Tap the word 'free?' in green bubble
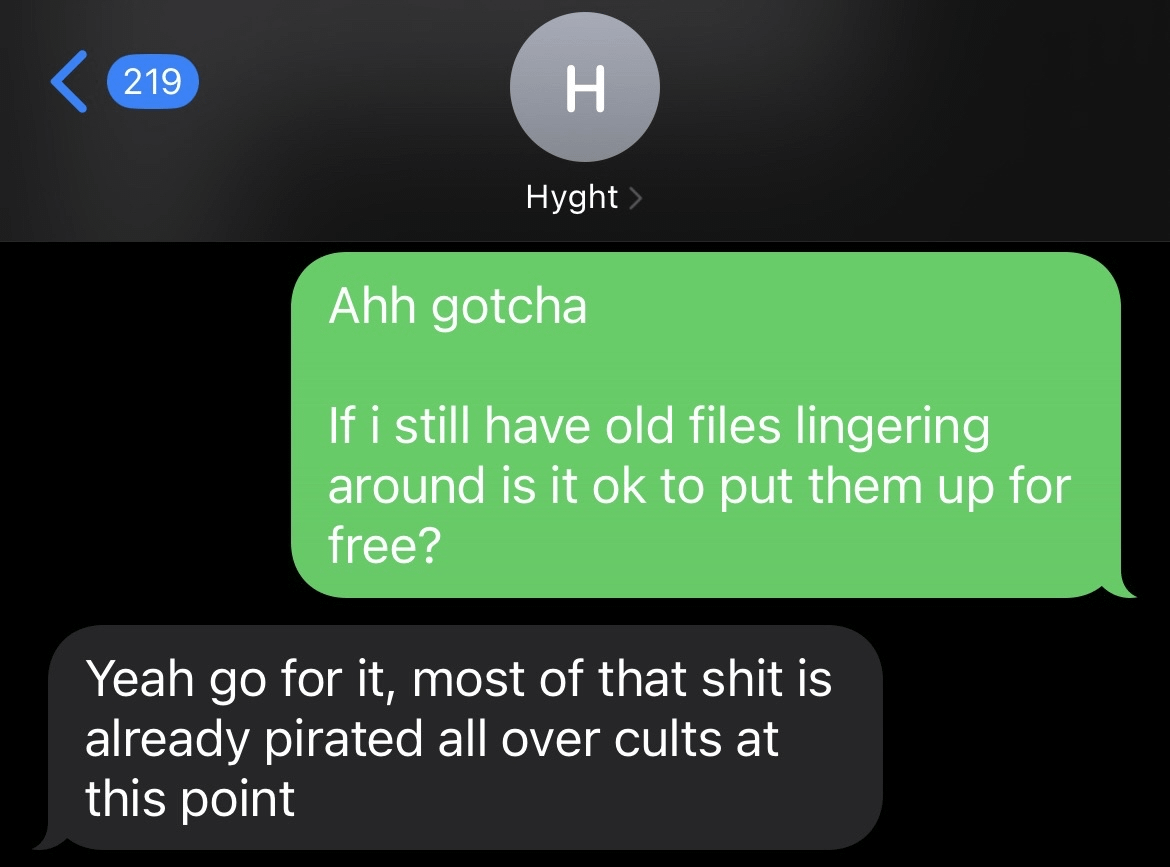 click(385, 545)
